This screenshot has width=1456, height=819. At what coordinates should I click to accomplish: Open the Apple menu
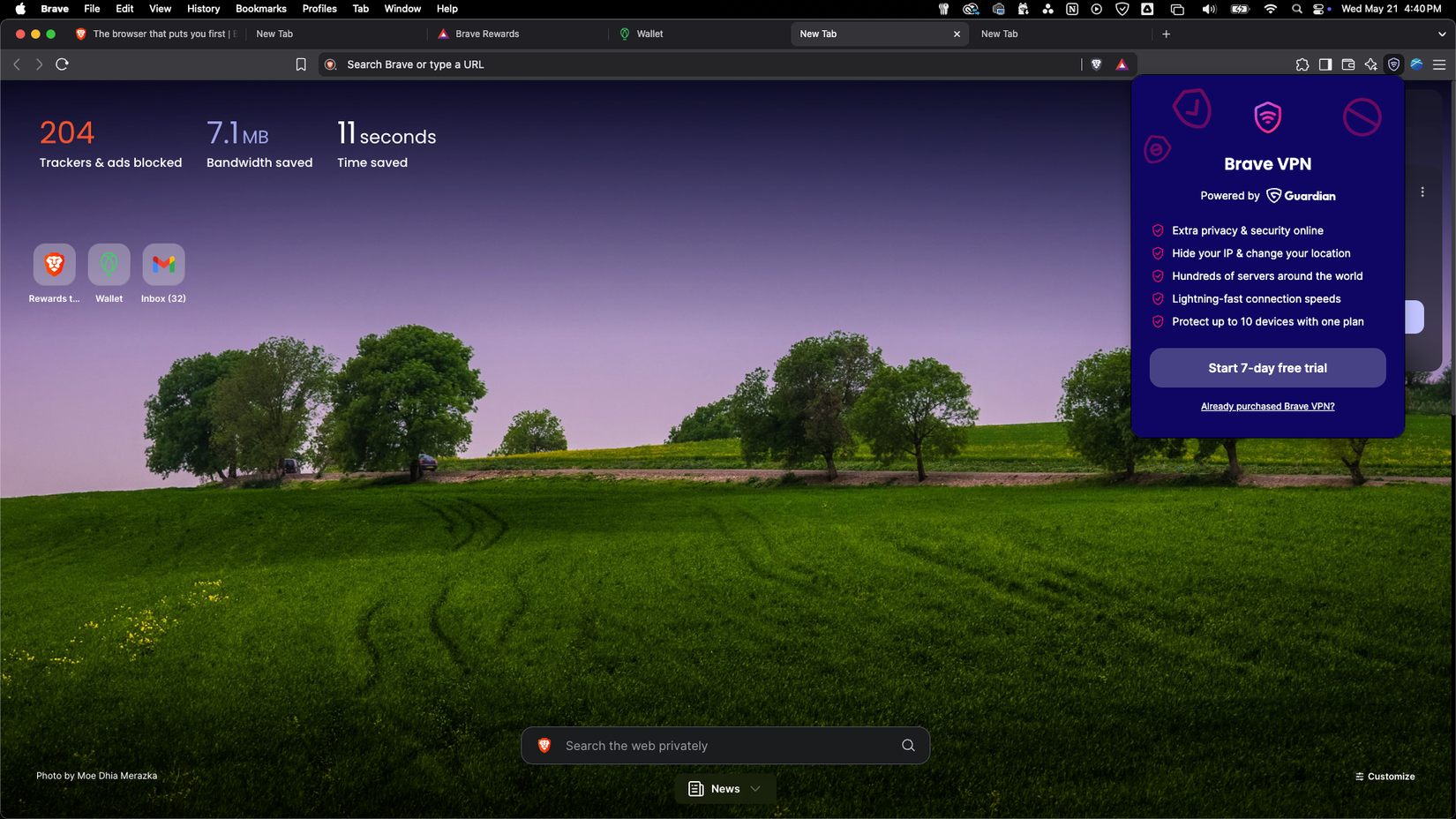pos(19,9)
